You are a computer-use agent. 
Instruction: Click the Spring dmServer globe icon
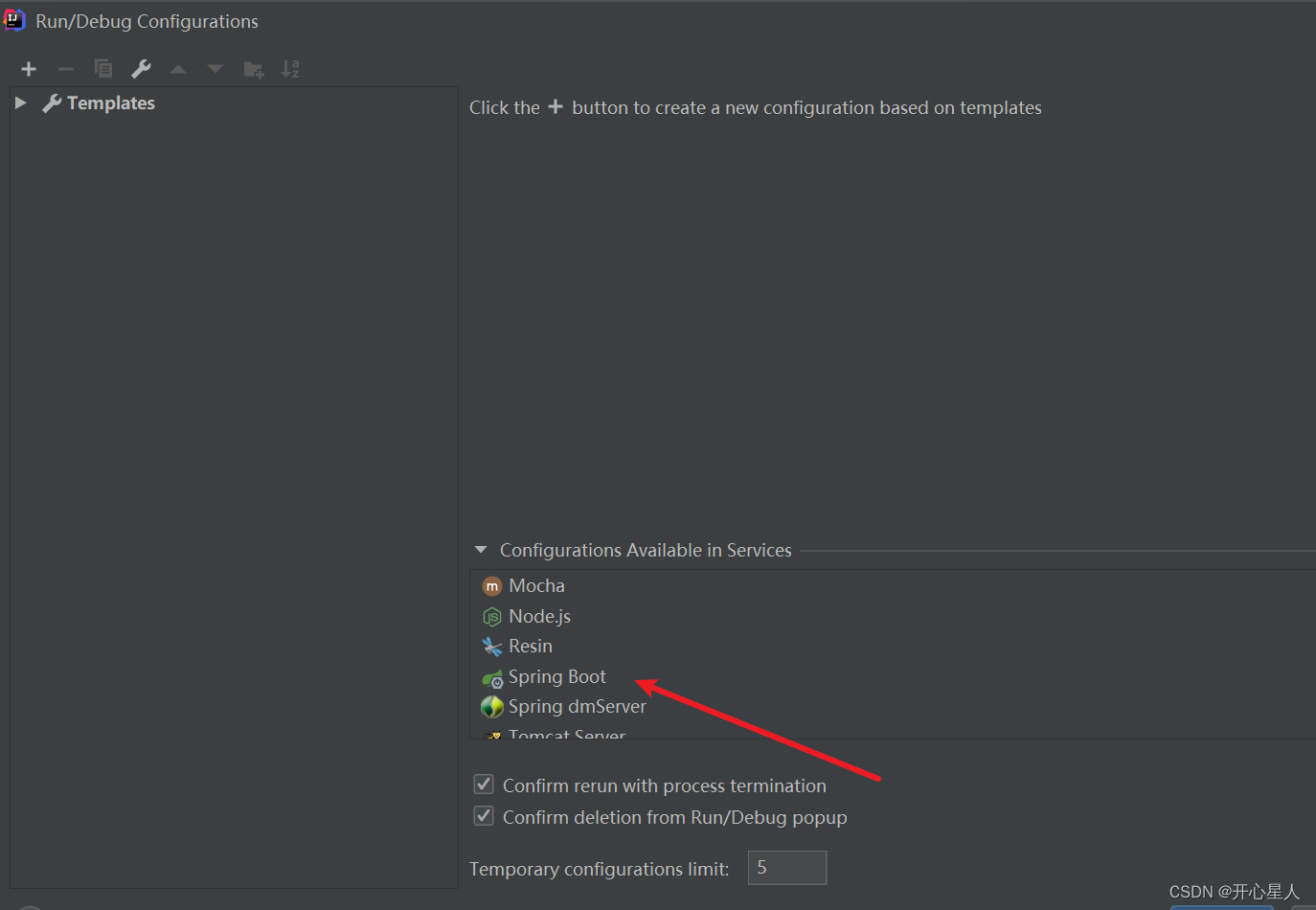pyautogui.click(x=492, y=707)
